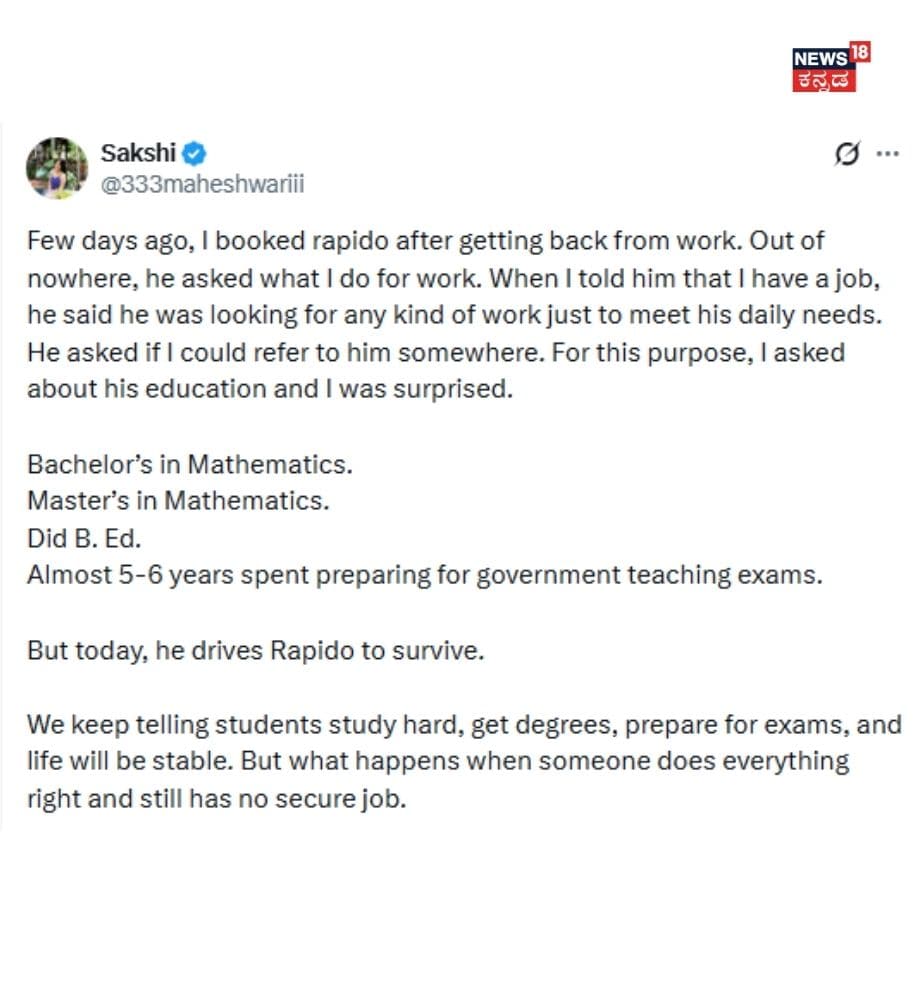Click the blue verified badge

(x=195, y=153)
